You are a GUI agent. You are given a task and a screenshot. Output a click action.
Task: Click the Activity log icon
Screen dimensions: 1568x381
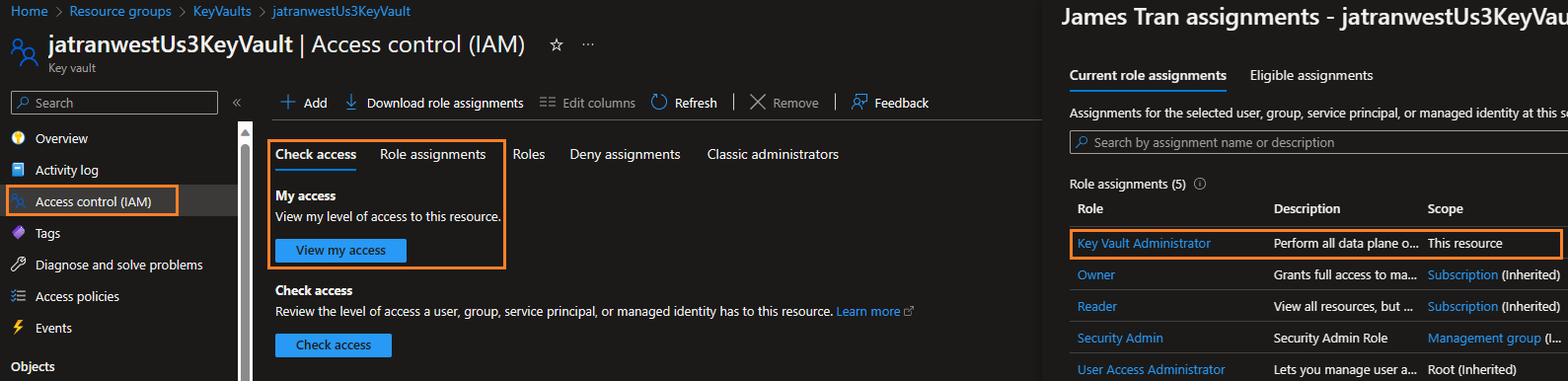[x=18, y=170]
